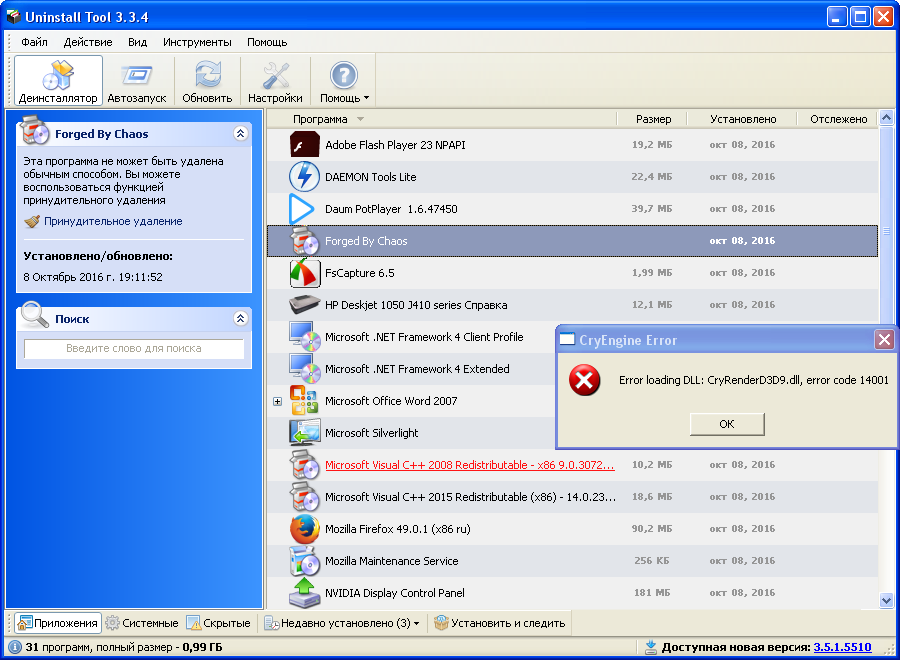Click the Daum PotPlayer icon
The image size is (900, 660).
302,209
